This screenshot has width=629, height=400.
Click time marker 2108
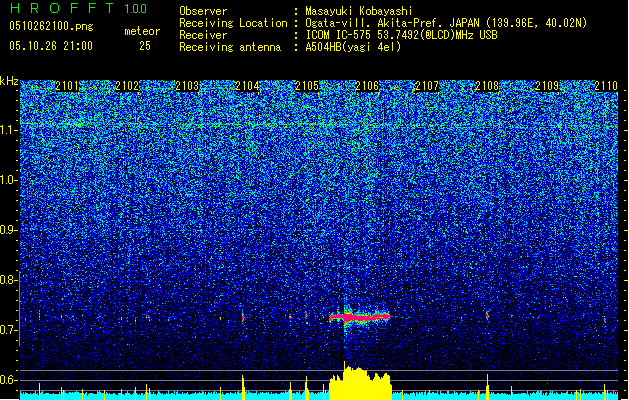point(487,86)
